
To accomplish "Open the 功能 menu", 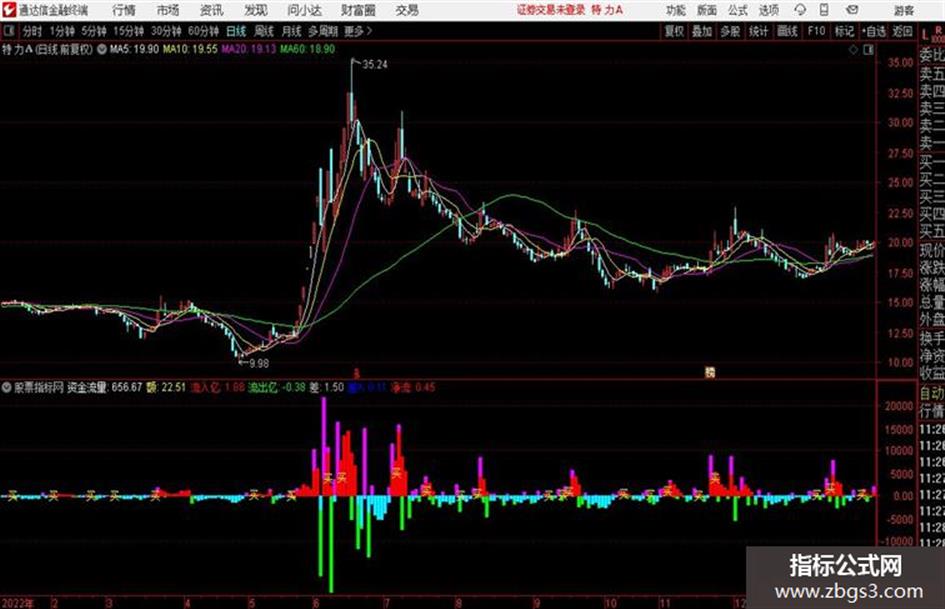I will 676,10.
